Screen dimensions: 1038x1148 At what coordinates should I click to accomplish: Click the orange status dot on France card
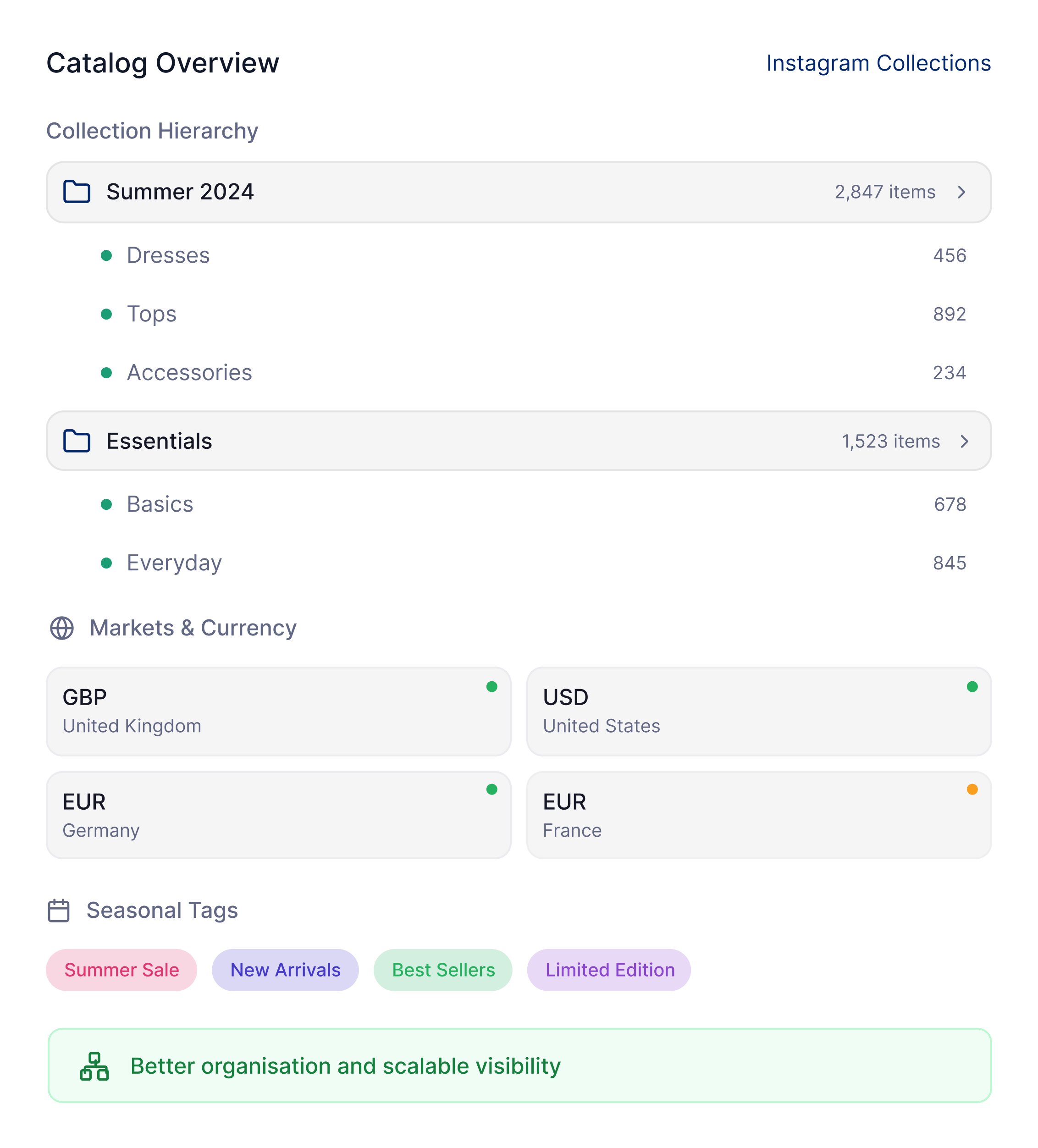click(x=972, y=789)
